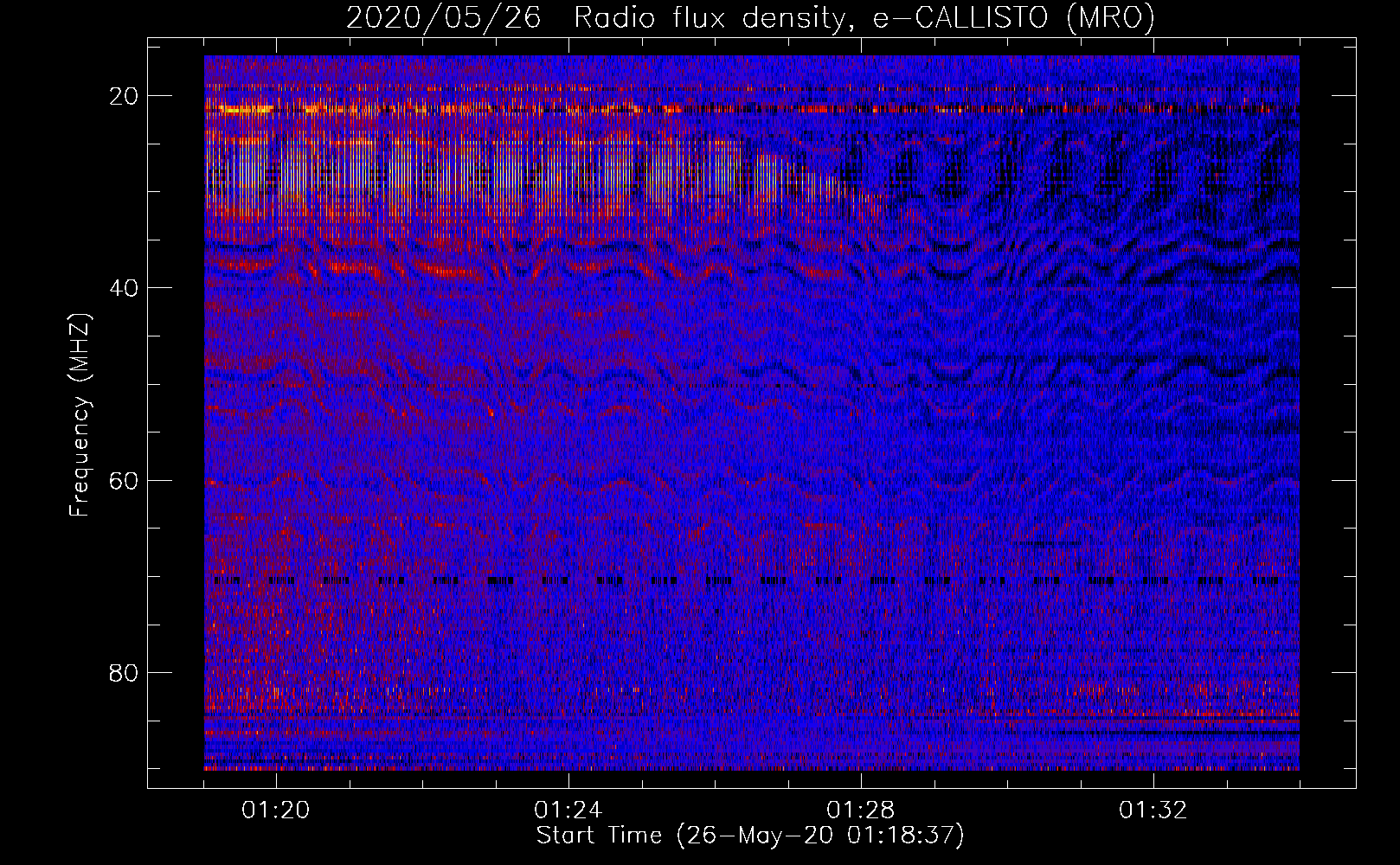The height and width of the screenshot is (865, 1400).
Task: Click the 01:28 time tick label
Action: 861,811
